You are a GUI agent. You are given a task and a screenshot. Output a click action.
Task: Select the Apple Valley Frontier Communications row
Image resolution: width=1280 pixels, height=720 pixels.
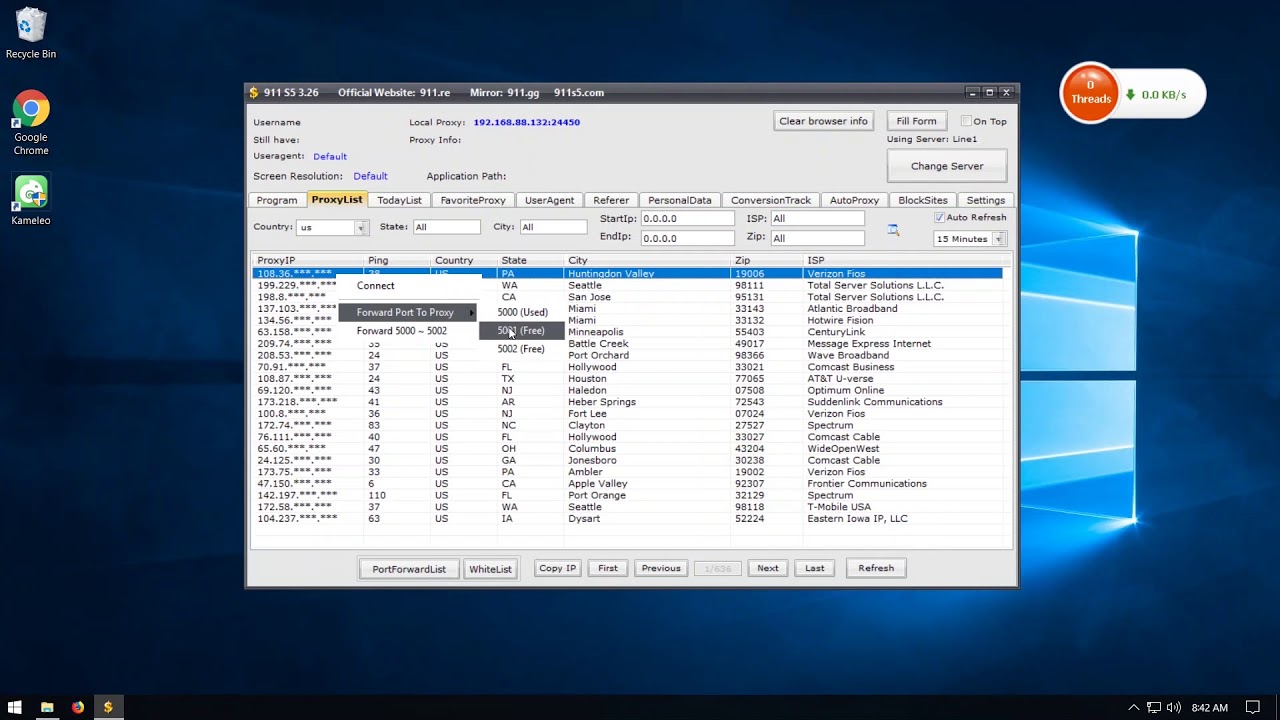click(627, 484)
